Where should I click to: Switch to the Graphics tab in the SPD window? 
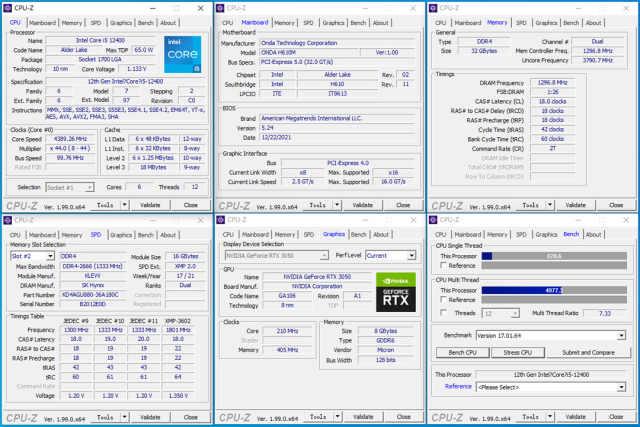click(121, 235)
